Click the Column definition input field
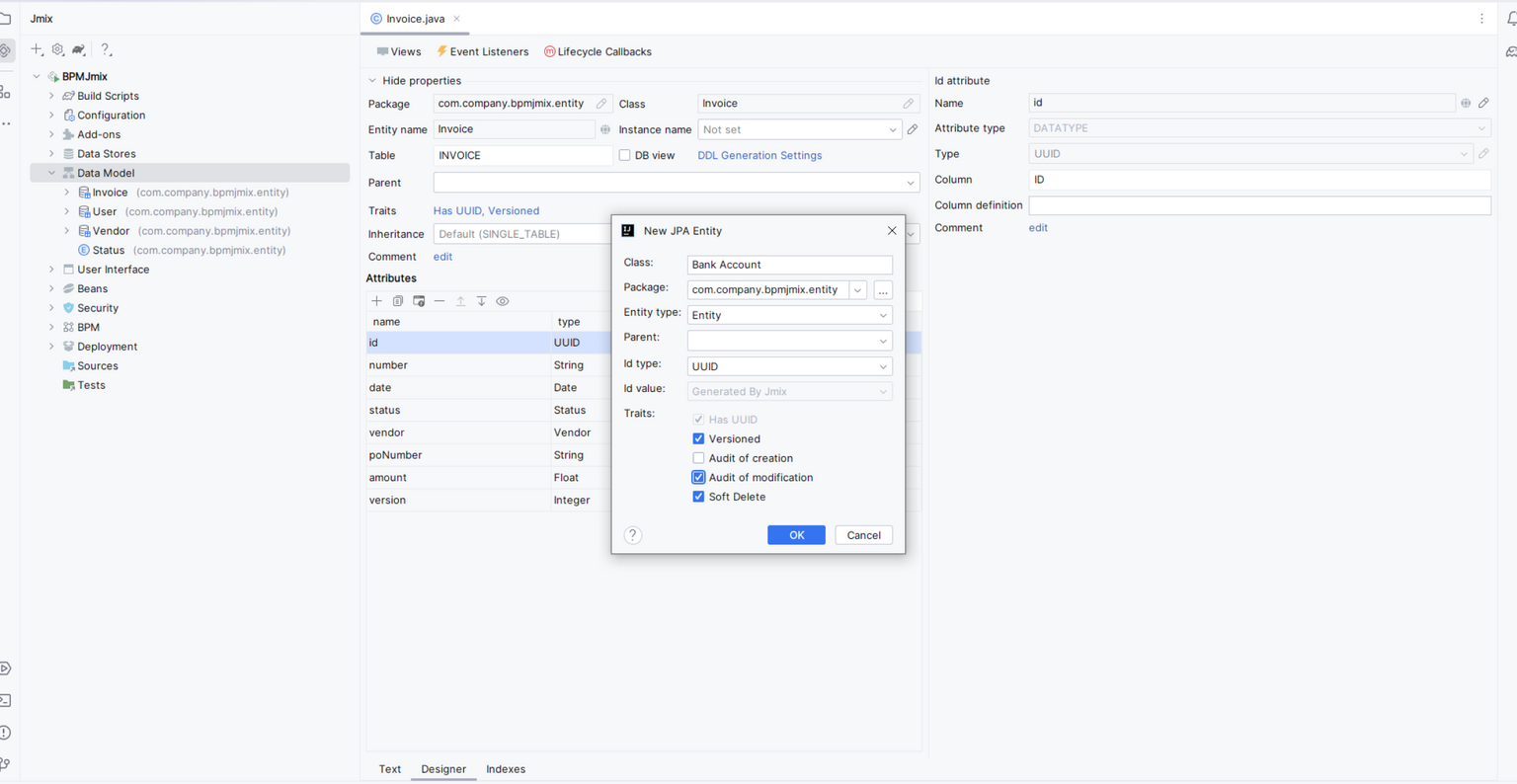Image resolution: width=1517 pixels, height=784 pixels. click(x=1259, y=205)
